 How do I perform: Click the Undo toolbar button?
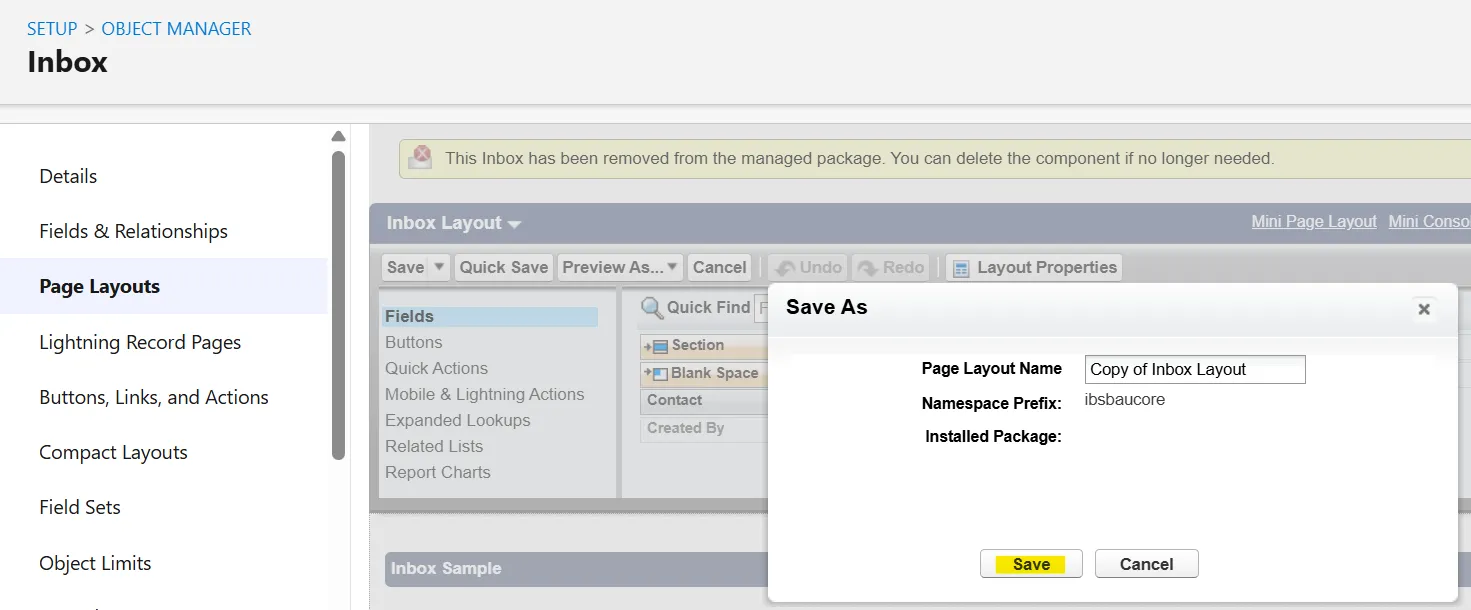(x=808, y=267)
